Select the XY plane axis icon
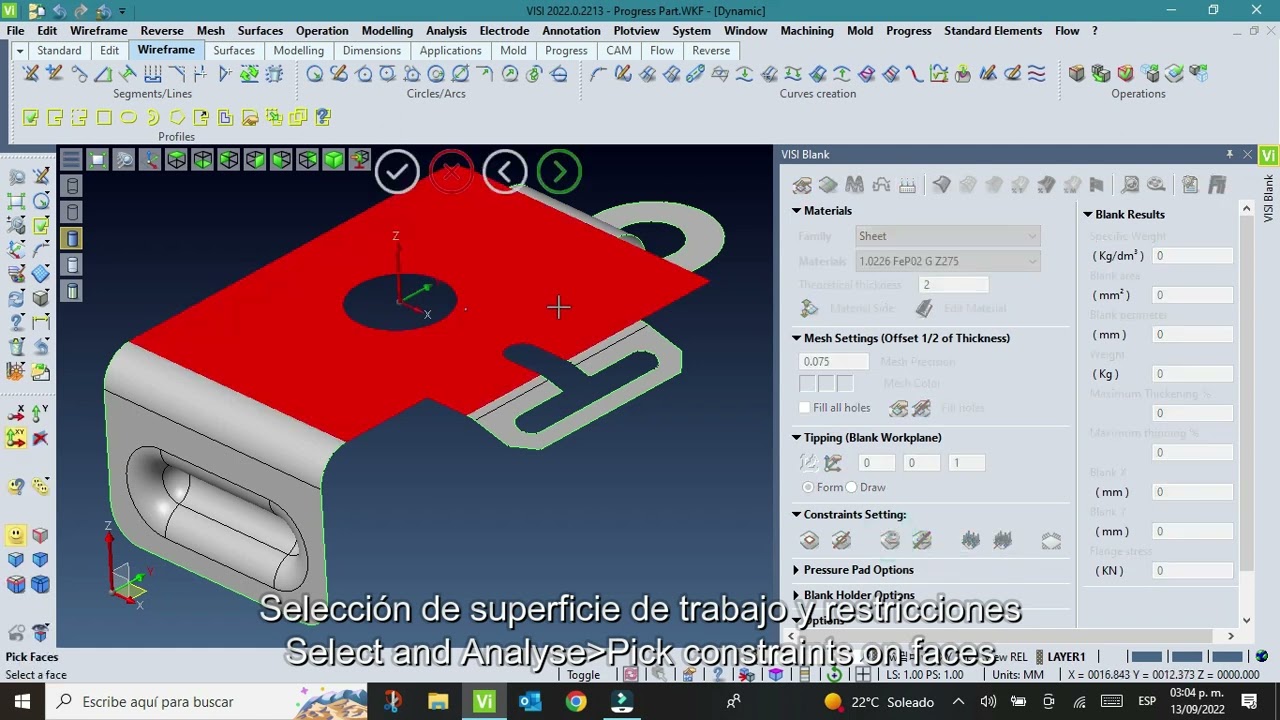The image size is (1280, 720). pos(16,437)
